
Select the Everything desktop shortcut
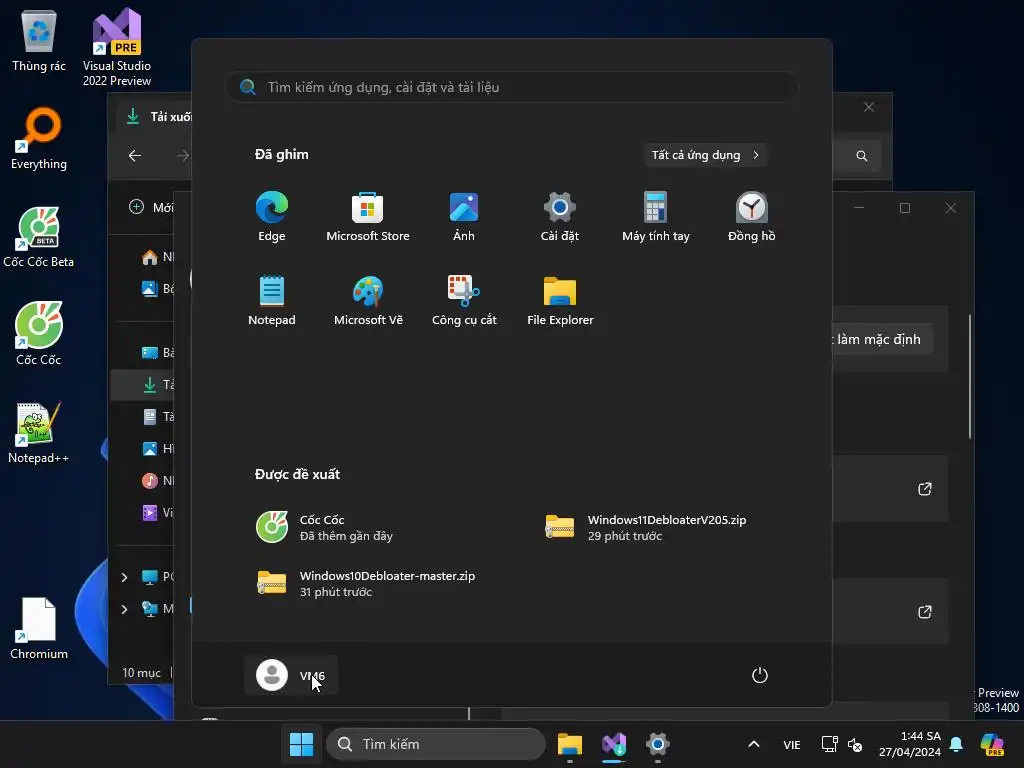39,138
